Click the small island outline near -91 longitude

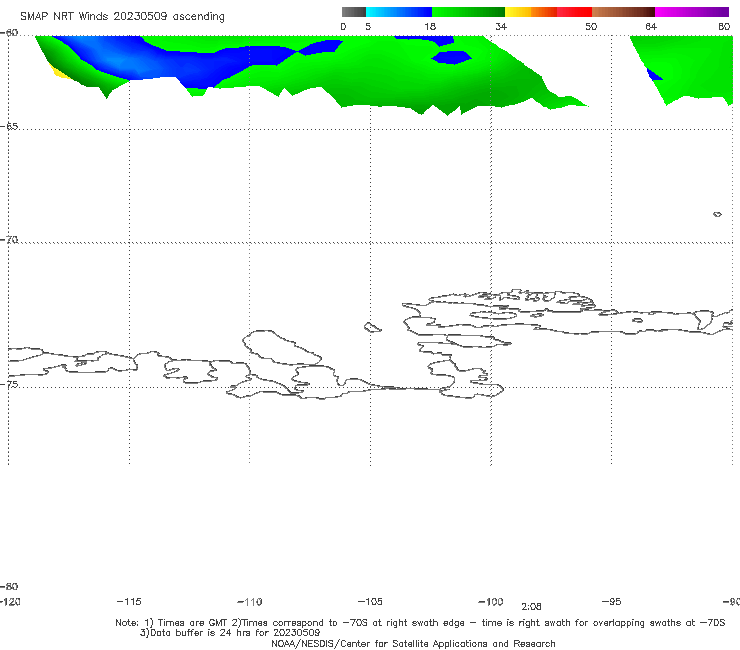pos(717,214)
